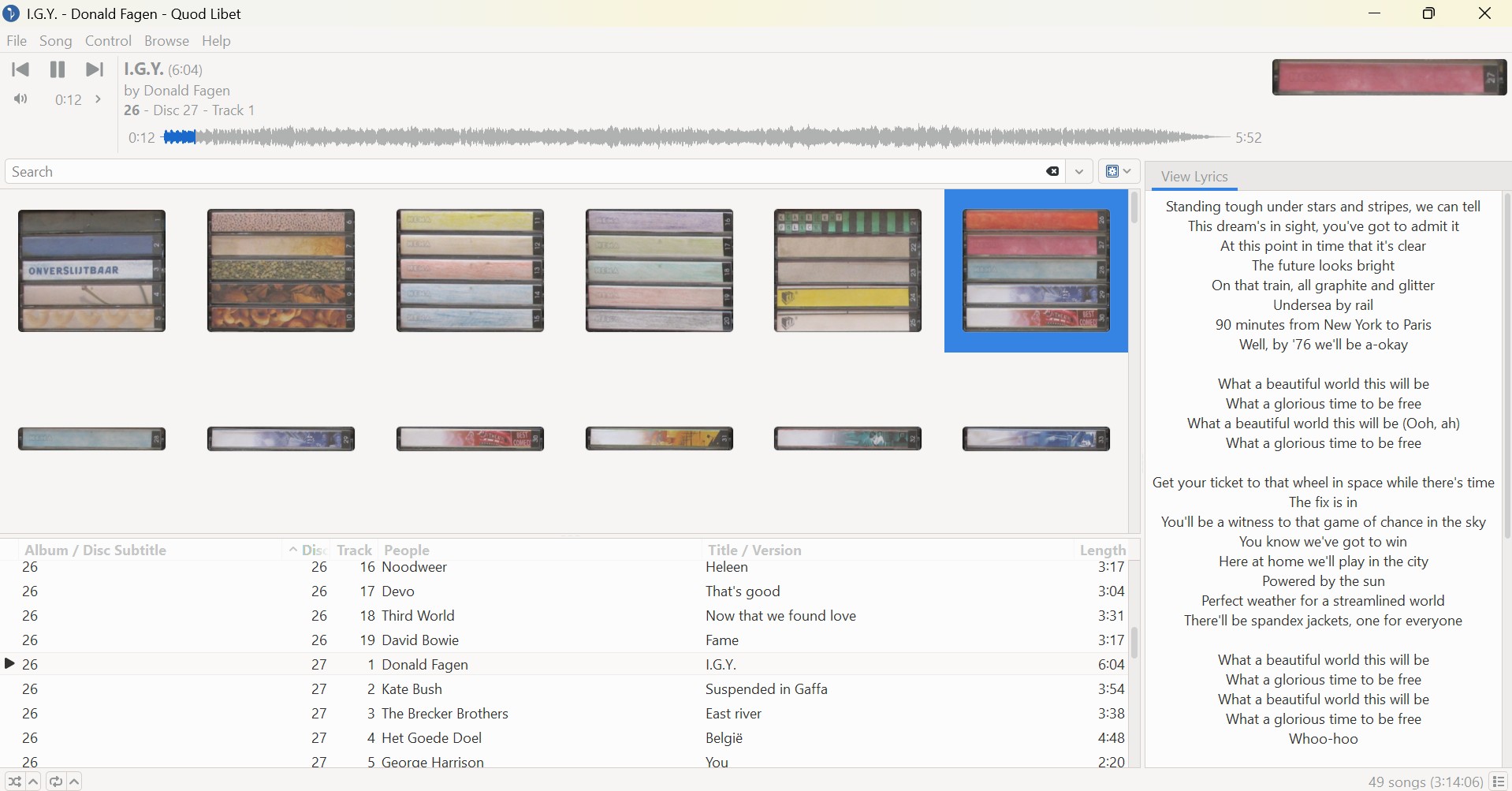Screen dimensions: 1512x791
Task: Seek in the waveform progress bar
Action: point(694,138)
